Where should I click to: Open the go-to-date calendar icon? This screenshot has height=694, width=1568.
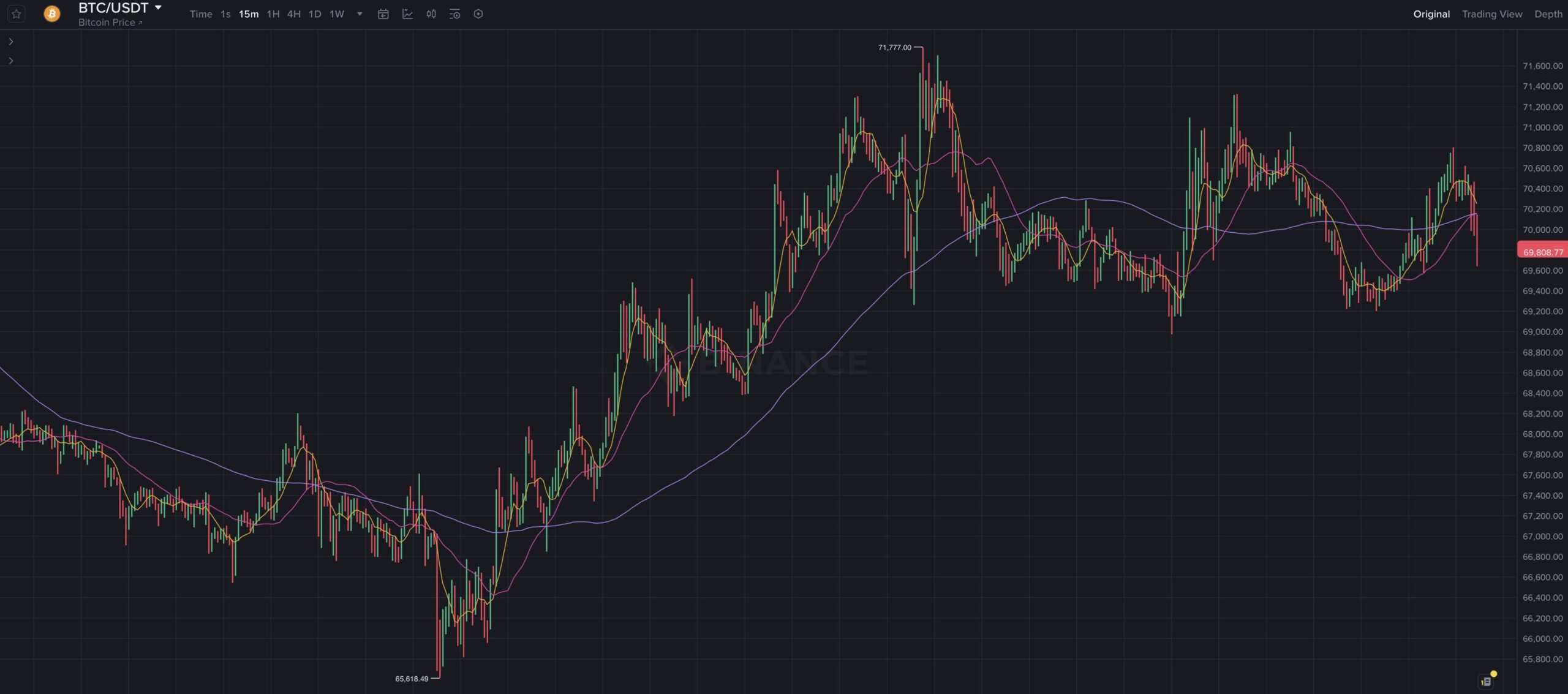click(x=383, y=14)
